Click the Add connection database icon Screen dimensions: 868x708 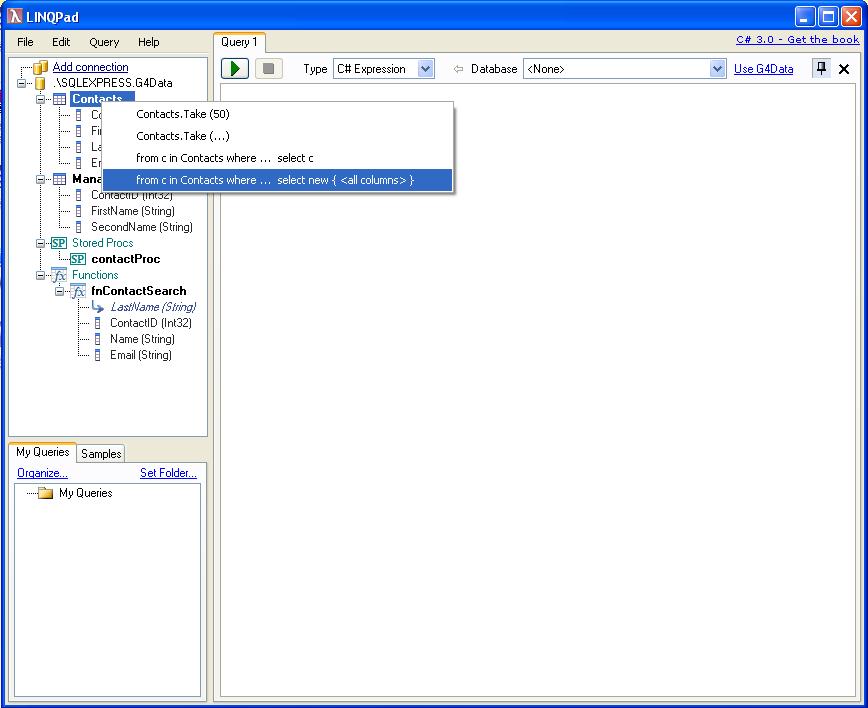pos(40,67)
